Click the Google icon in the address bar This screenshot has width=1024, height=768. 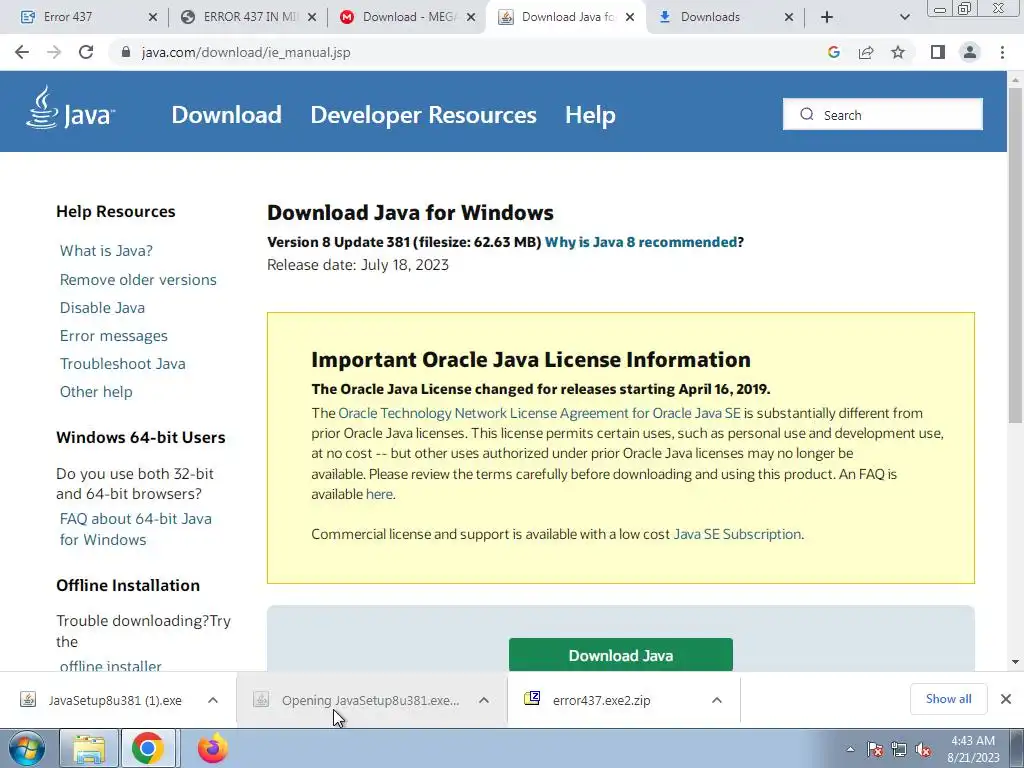click(833, 52)
